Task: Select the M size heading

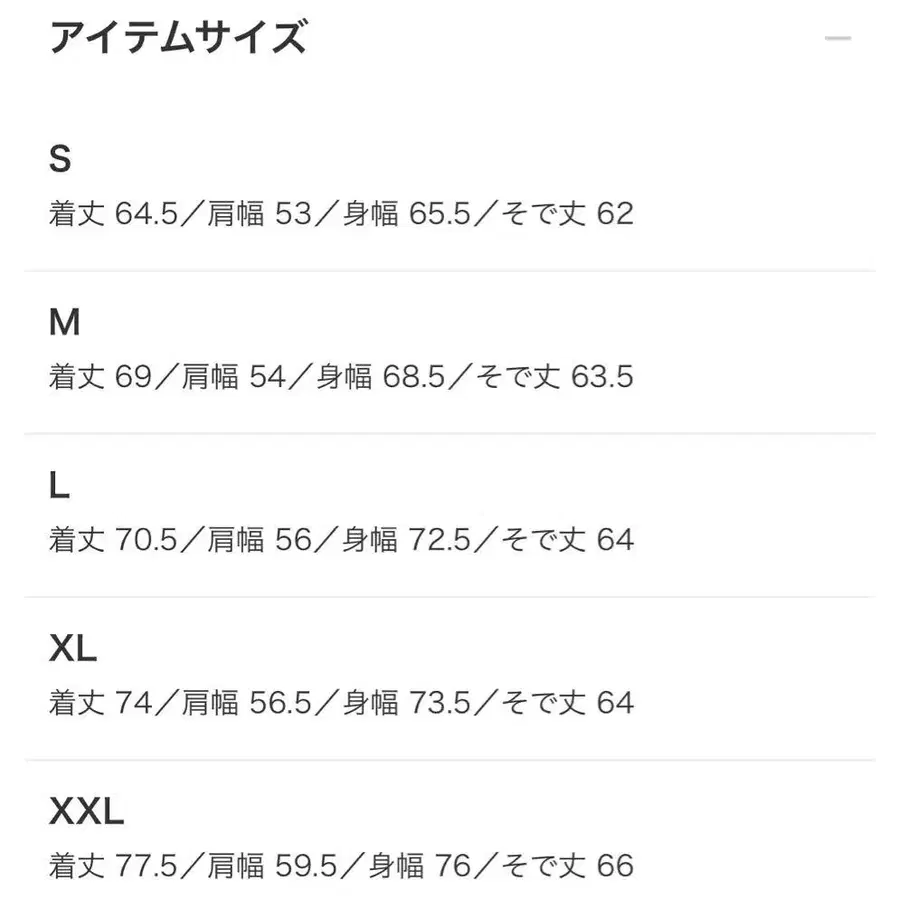Action: tap(67, 322)
